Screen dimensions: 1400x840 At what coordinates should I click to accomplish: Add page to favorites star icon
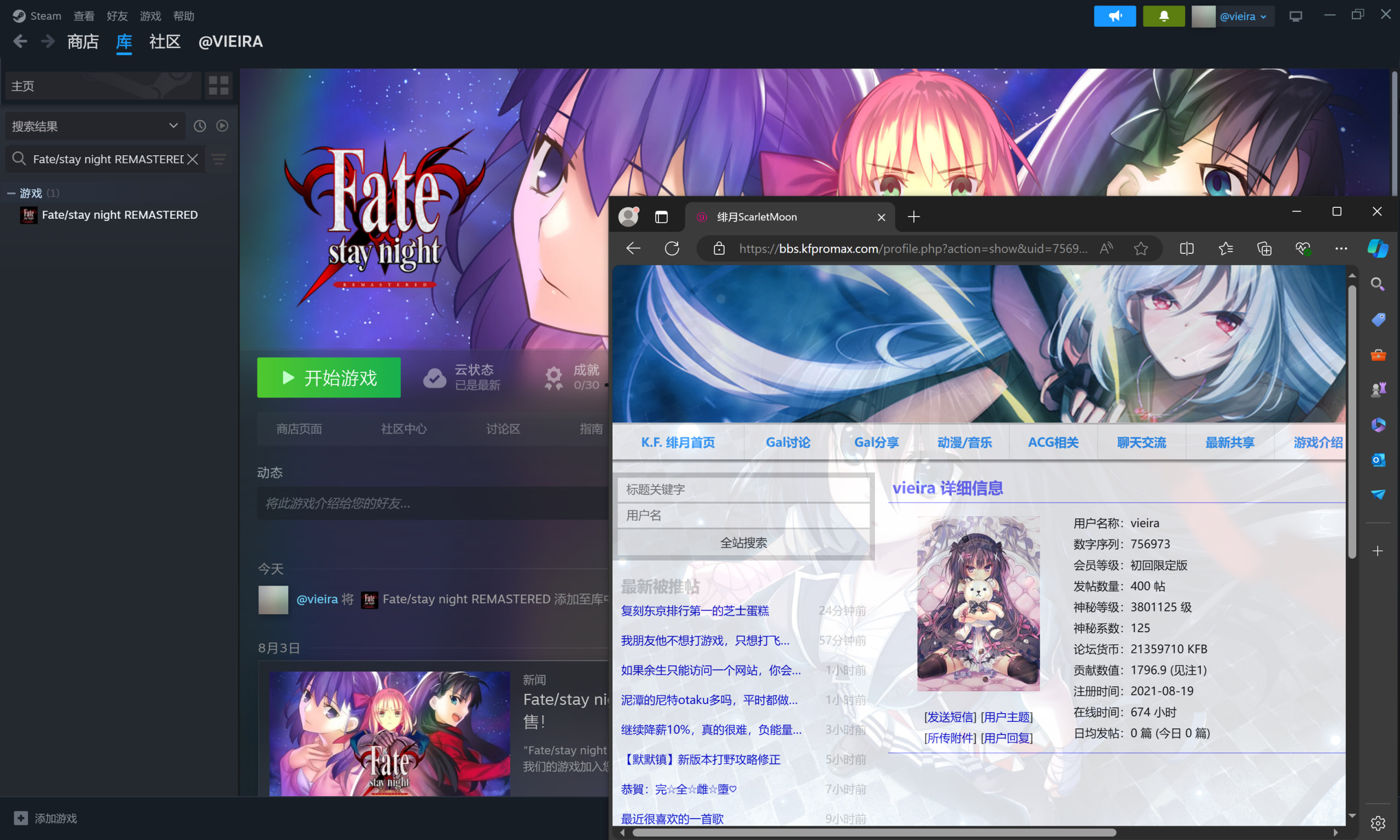coord(1141,248)
